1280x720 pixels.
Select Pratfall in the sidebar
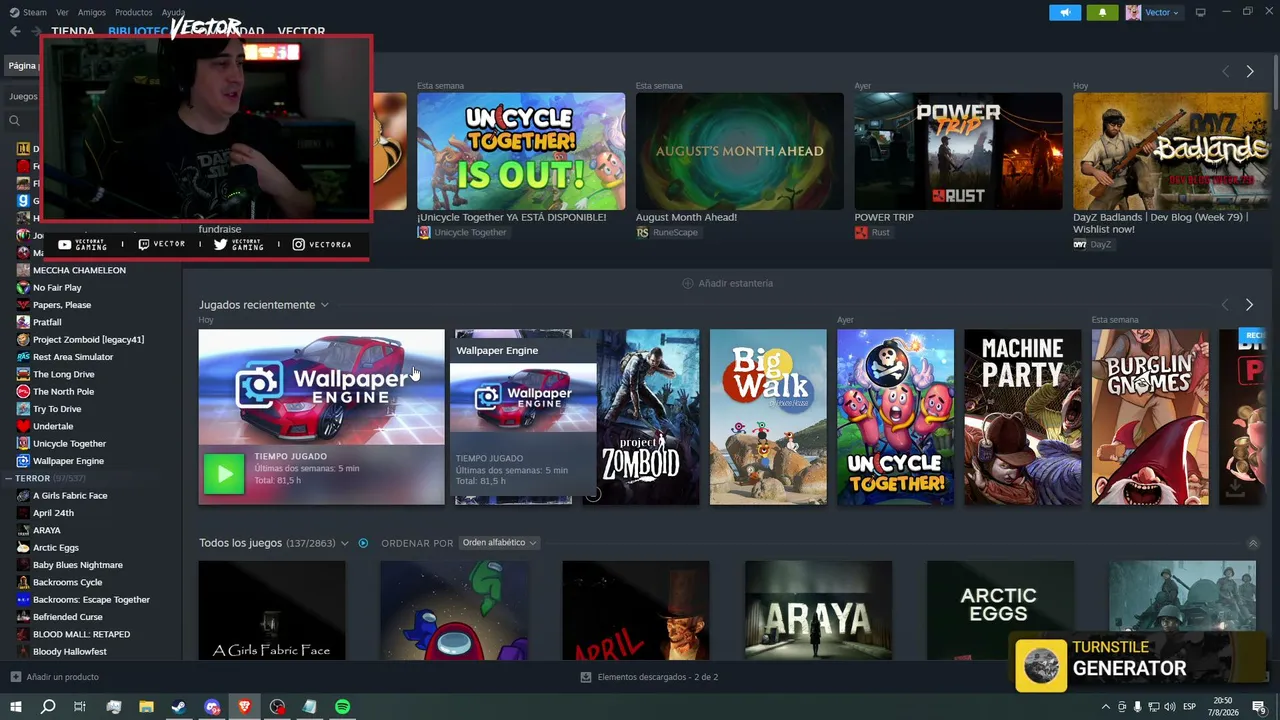(x=47, y=322)
